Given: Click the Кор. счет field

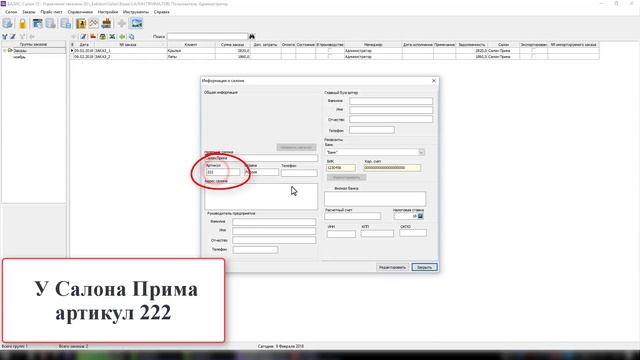Looking at the screenshot, I should coord(392,168).
